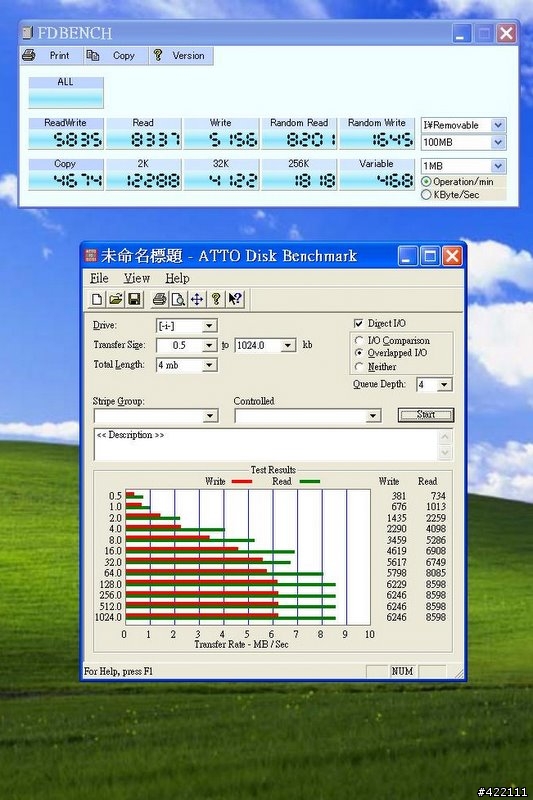Run the Read test showing 8337
Image resolution: width=533 pixels, height=800 pixels.
pyautogui.click(x=144, y=134)
